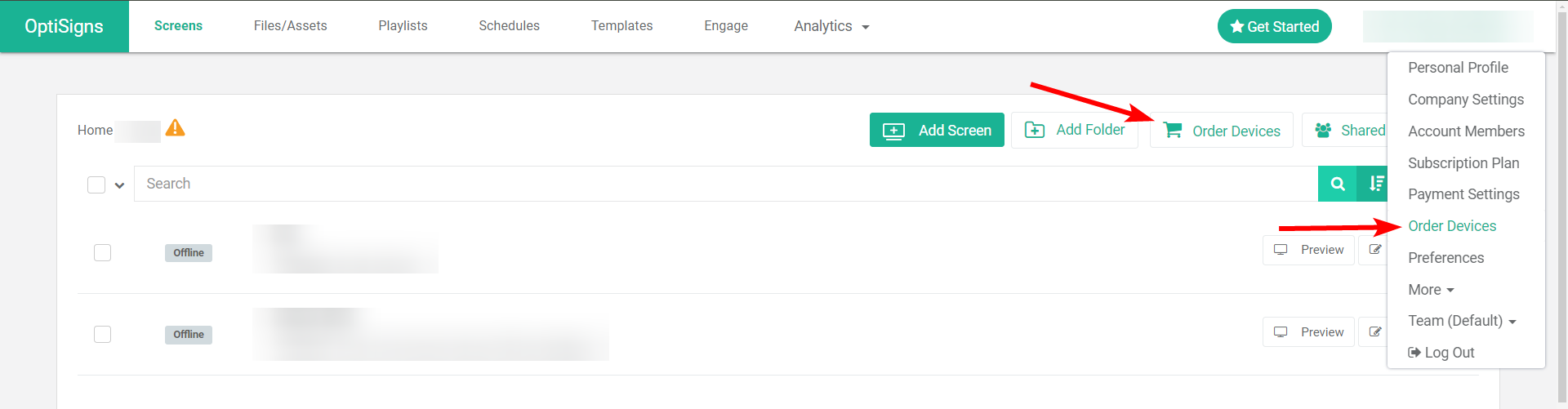
Task: Click the sort order icon button
Action: click(1374, 184)
